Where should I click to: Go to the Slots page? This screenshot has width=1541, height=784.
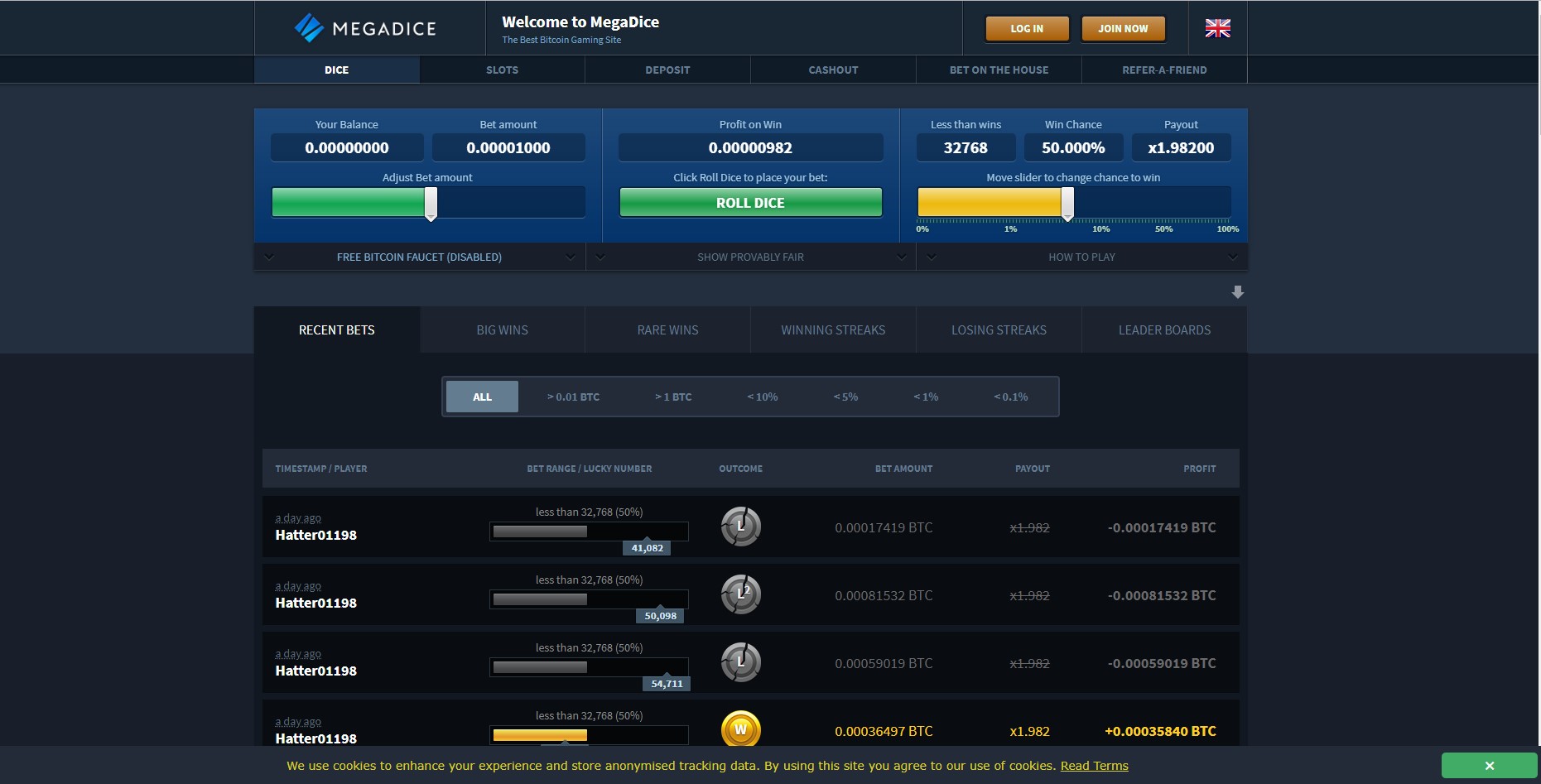pos(502,70)
